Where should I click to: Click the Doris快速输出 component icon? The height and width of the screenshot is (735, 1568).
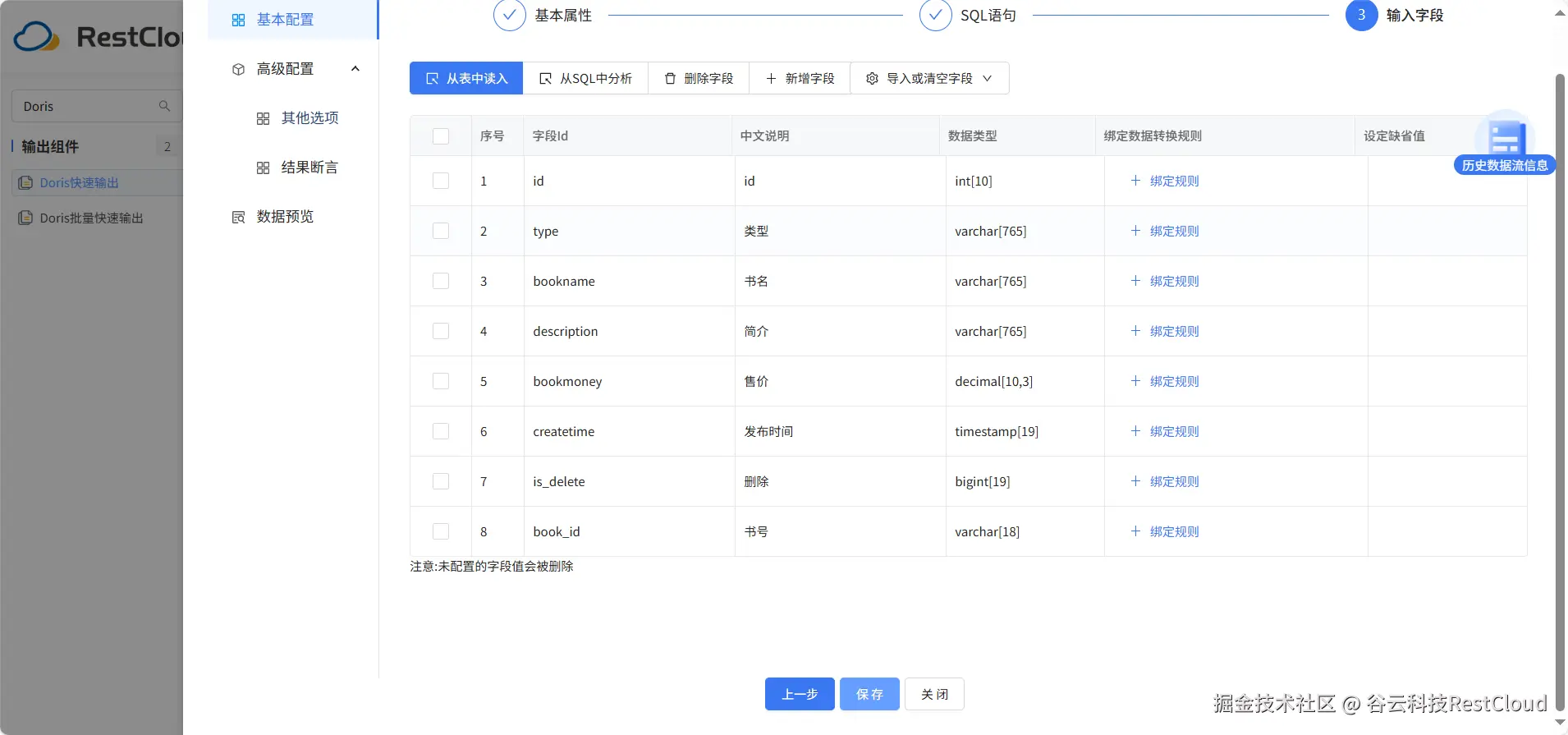25,182
